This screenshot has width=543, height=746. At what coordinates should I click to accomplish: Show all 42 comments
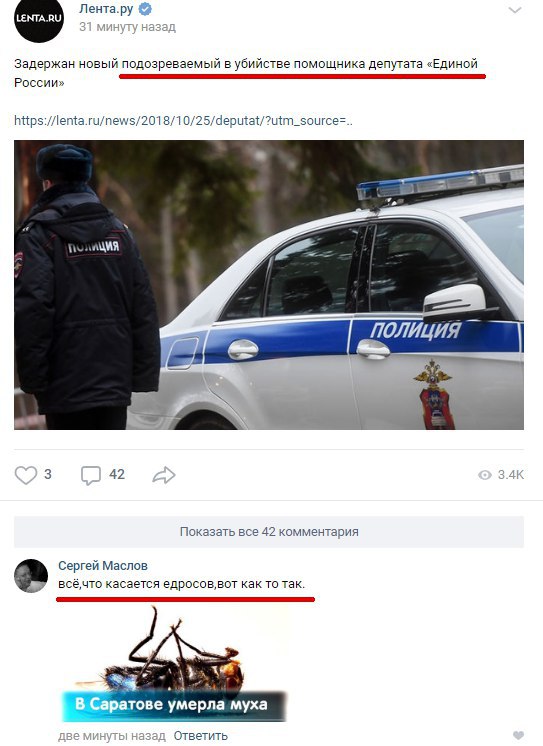click(x=269, y=531)
